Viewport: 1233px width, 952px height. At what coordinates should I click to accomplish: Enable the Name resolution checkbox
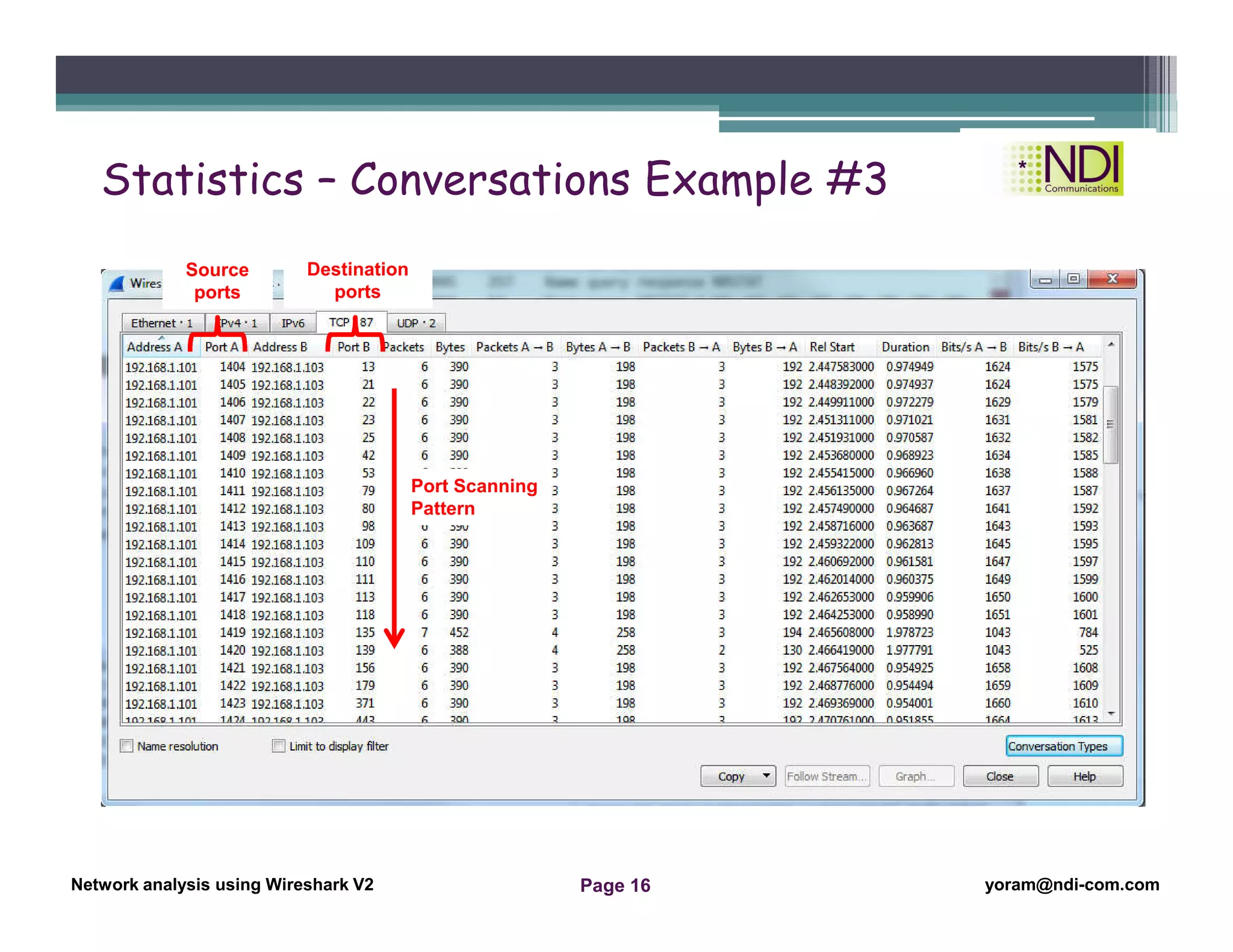click(126, 746)
